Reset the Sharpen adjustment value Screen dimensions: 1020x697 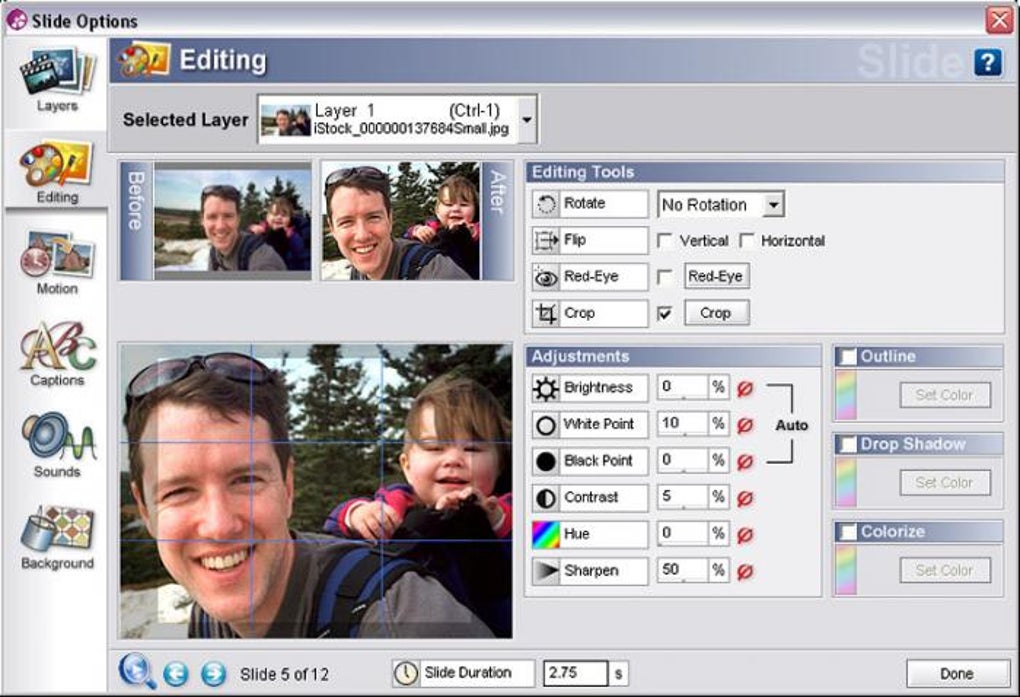coord(745,571)
